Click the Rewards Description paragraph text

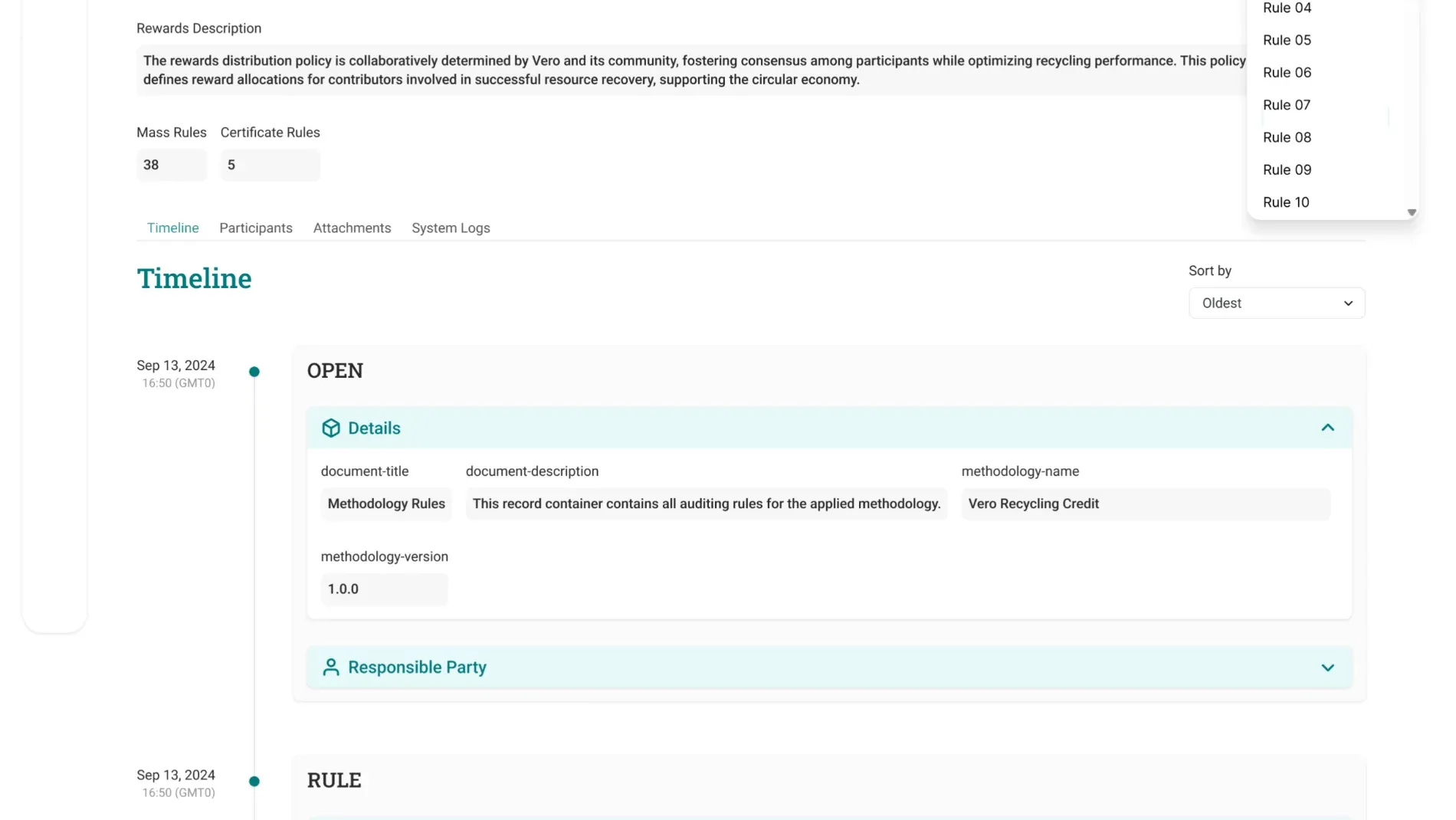(x=694, y=70)
